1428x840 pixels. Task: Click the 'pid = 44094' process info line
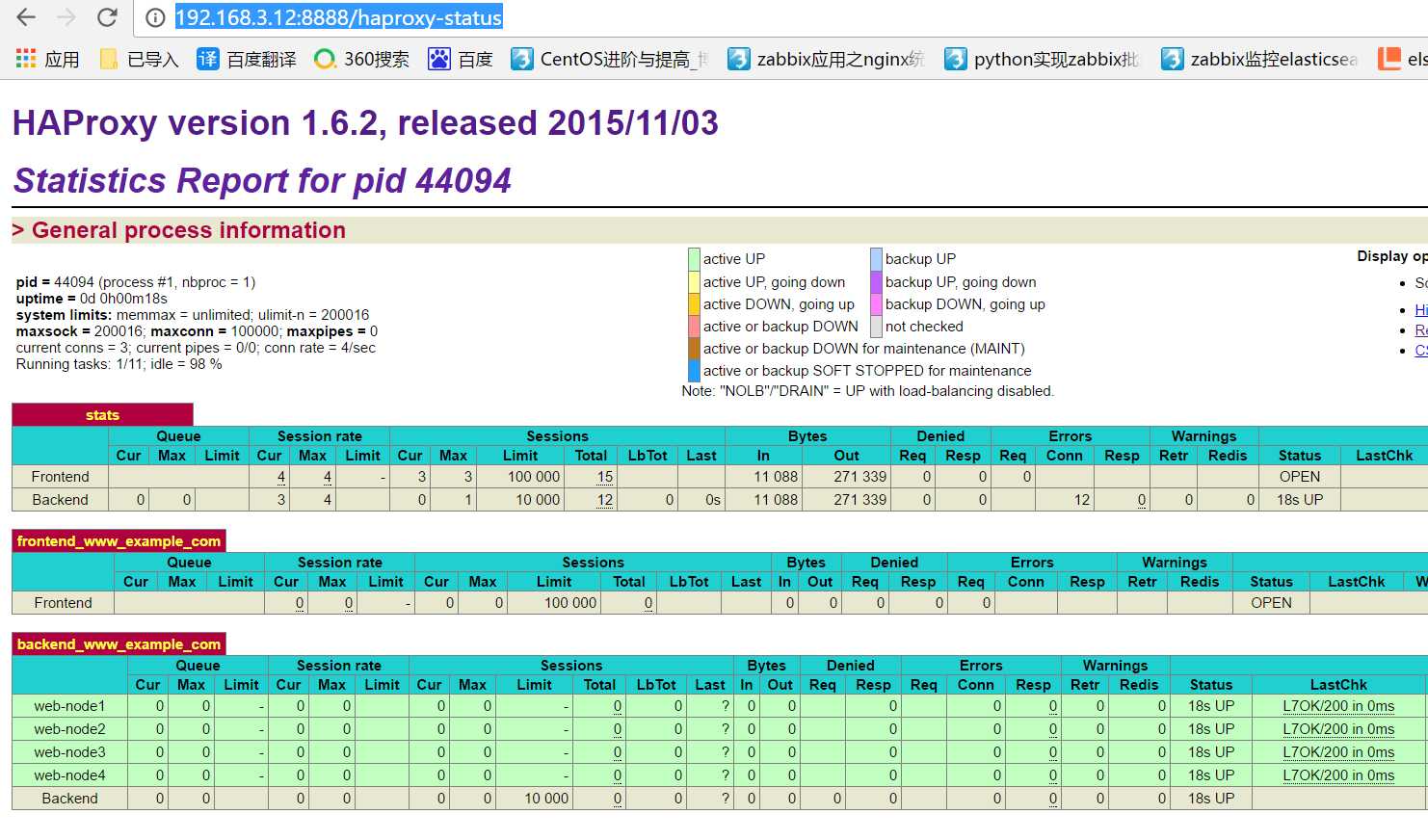136,282
